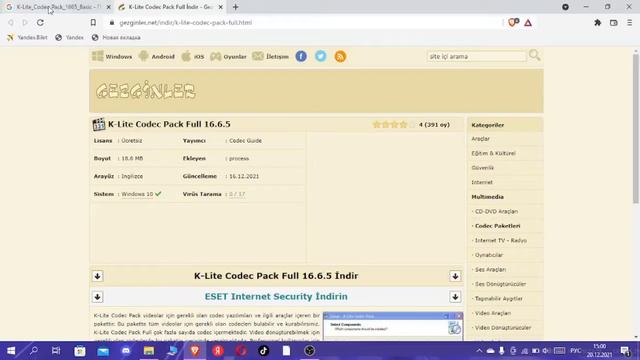Open the OBS Studio taskbar icon
This screenshot has width=640, height=360.
pos(309,351)
